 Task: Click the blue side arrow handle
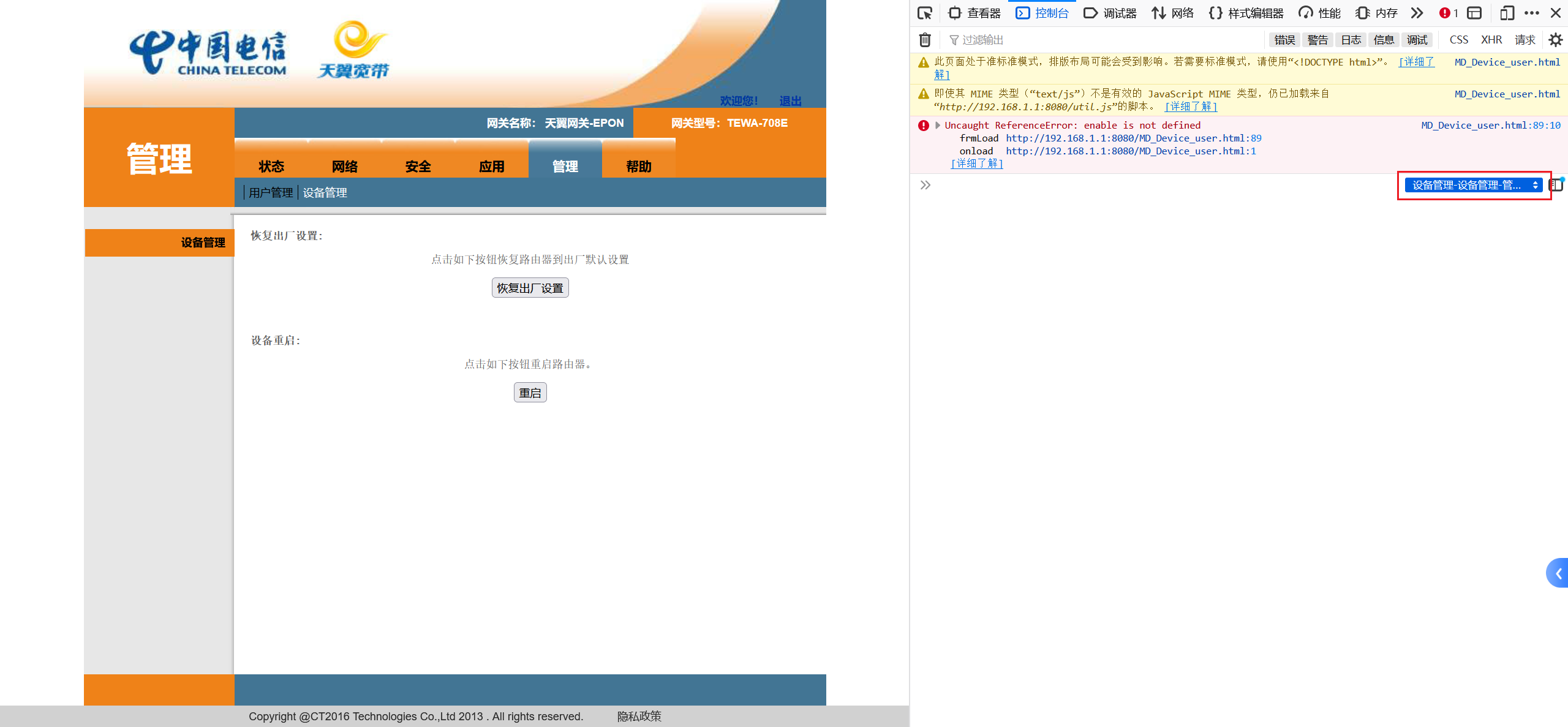click(1558, 573)
